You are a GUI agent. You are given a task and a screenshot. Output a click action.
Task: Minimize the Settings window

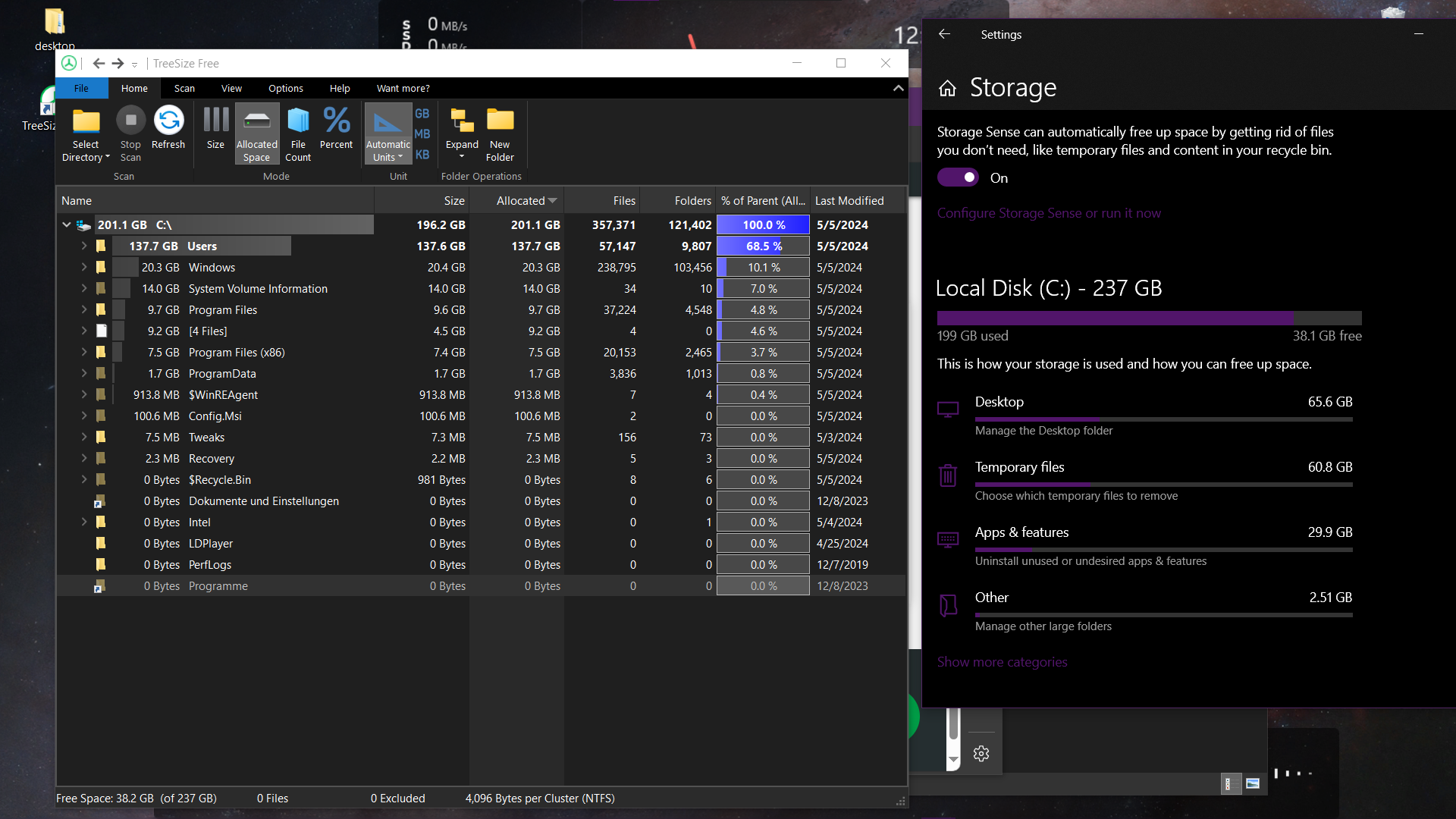coord(1419,34)
